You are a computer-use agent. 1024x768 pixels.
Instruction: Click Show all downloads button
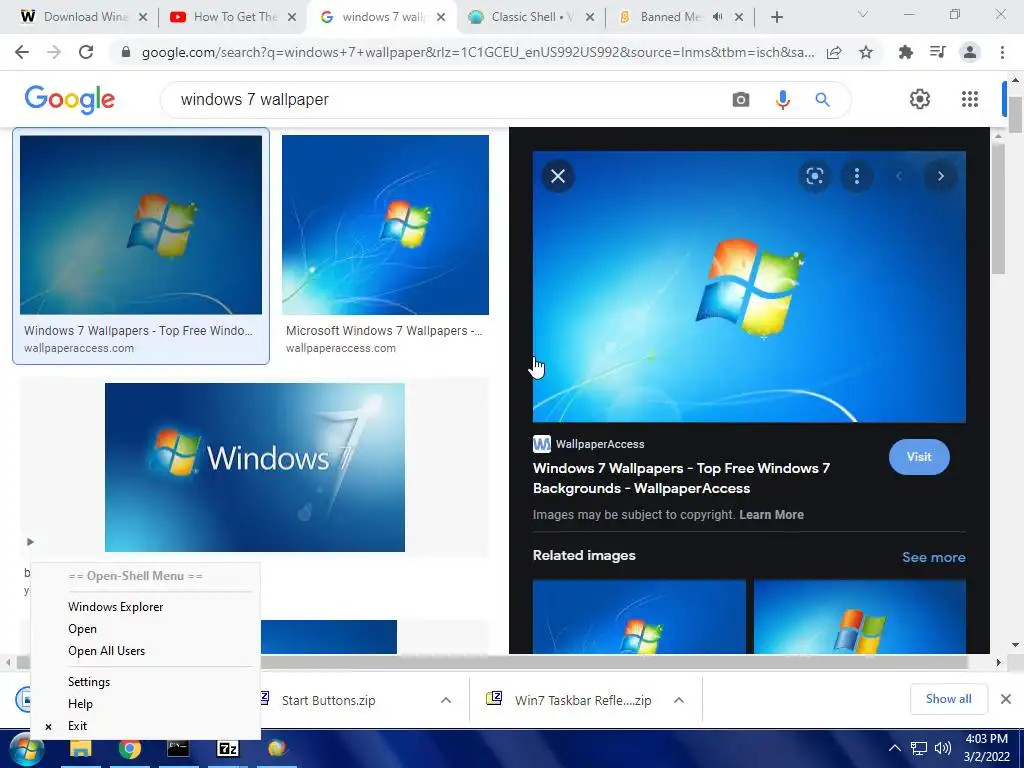point(948,699)
